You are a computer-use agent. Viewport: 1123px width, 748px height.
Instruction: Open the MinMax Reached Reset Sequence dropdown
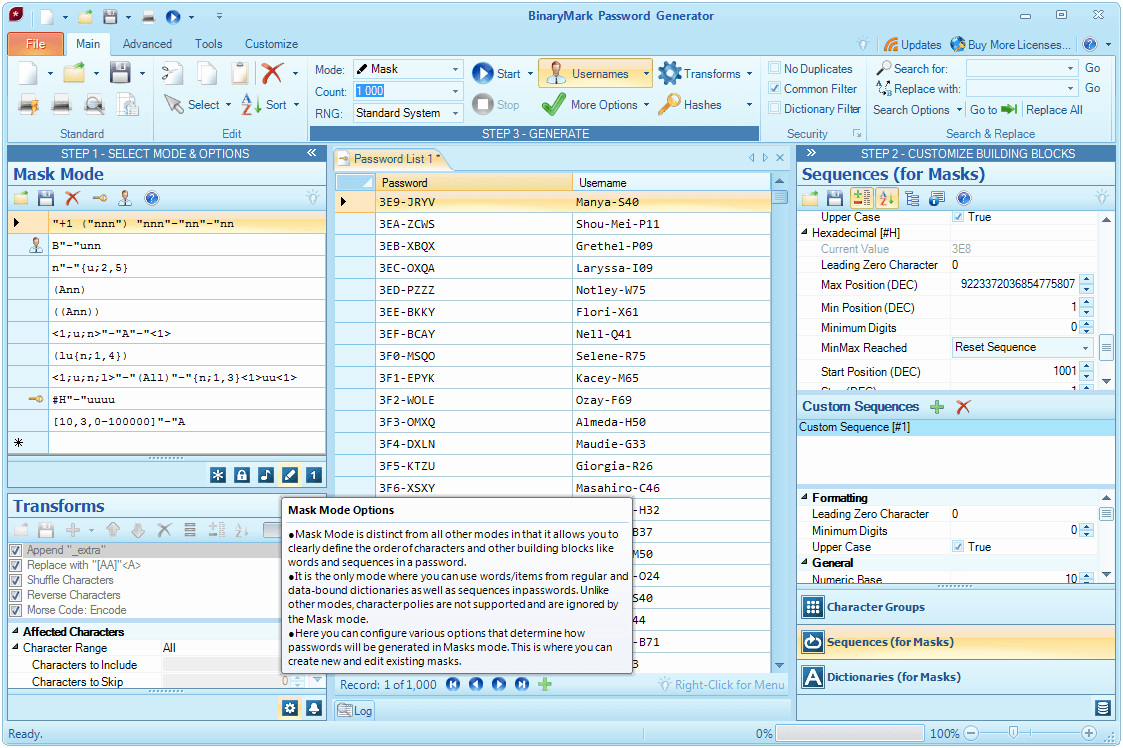point(1086,347)
